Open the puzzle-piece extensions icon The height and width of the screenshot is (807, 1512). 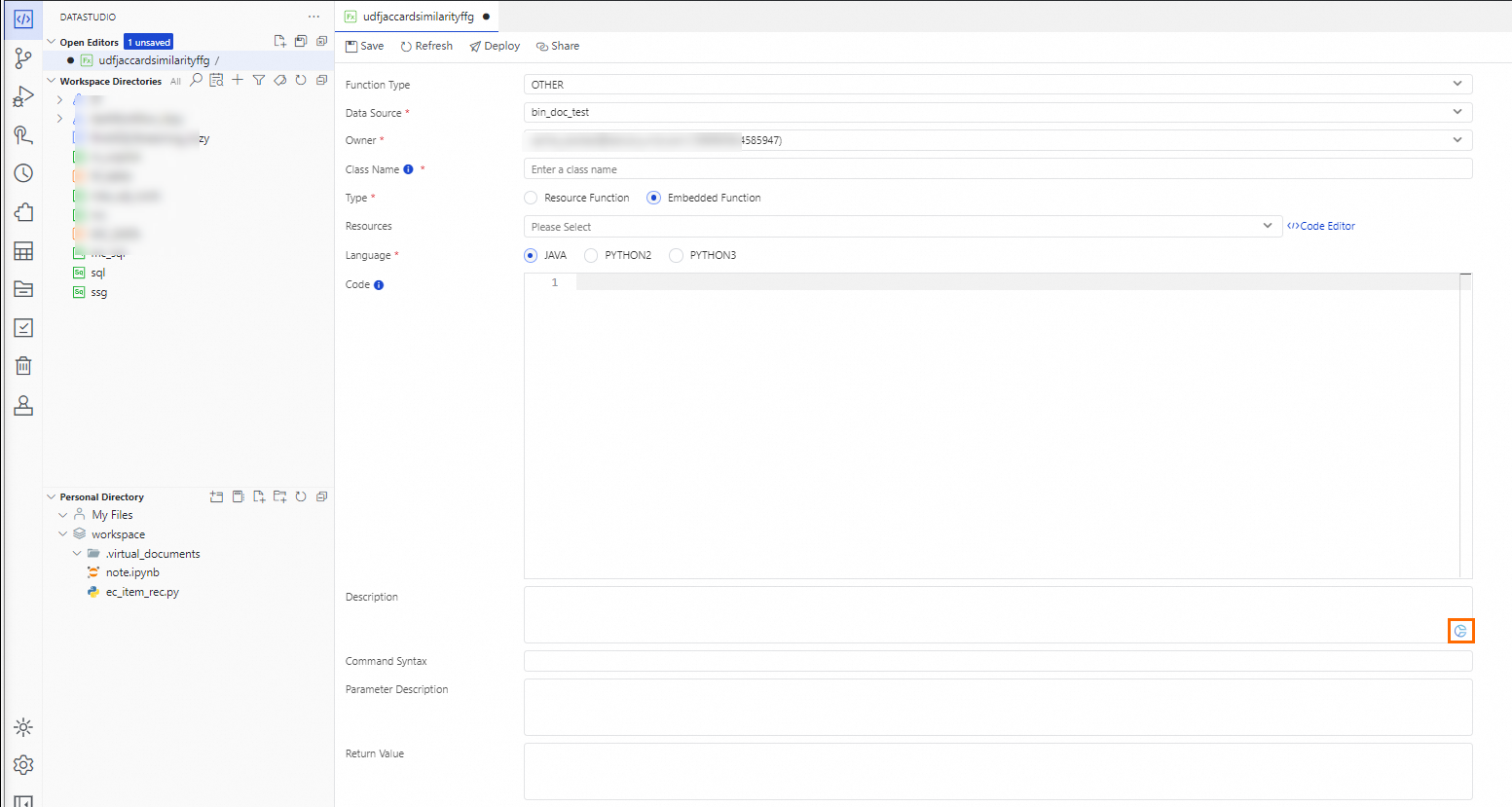[23, 212]
